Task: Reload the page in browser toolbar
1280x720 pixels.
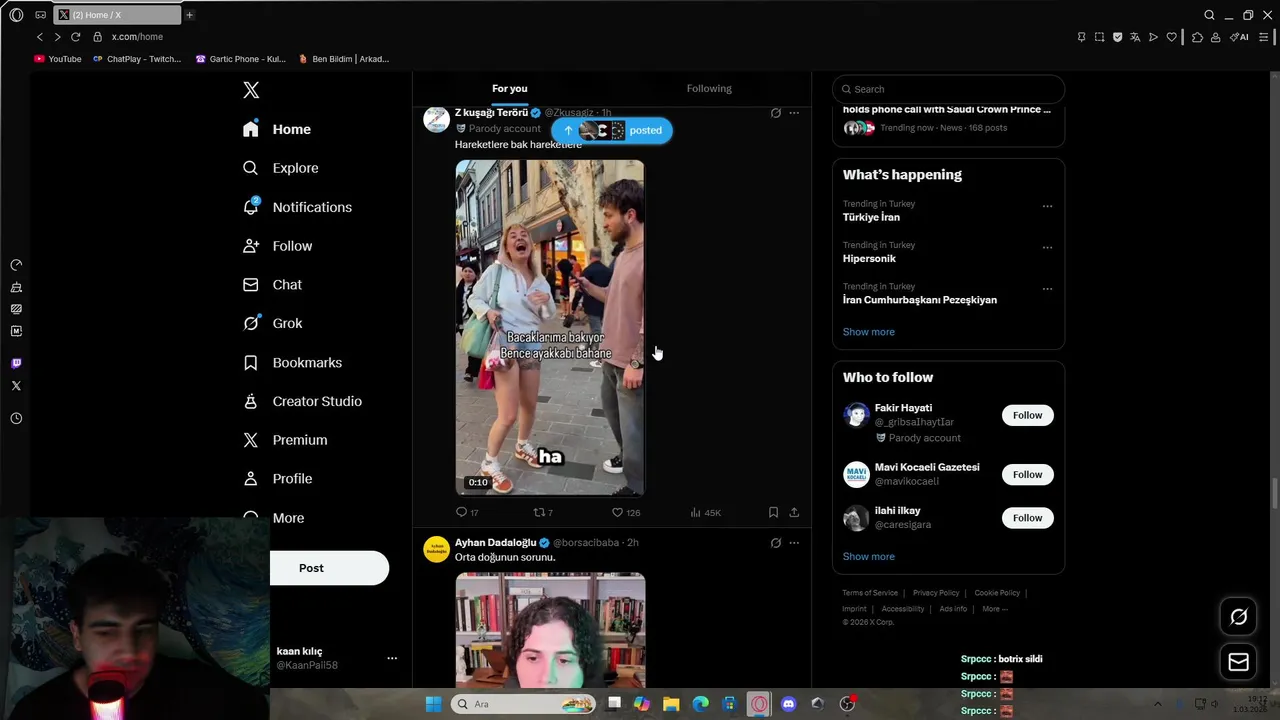Action: (x=75, y=37)
